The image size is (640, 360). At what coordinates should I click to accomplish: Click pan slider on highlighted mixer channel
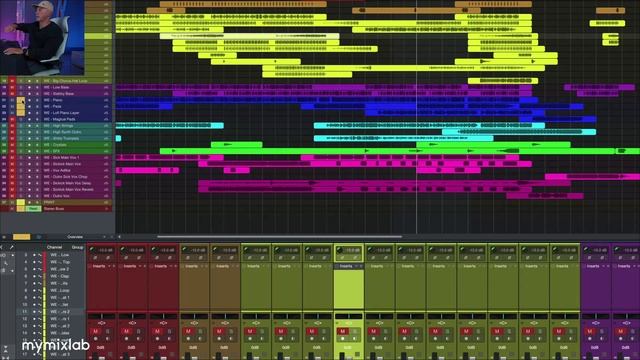coord(349,316)
